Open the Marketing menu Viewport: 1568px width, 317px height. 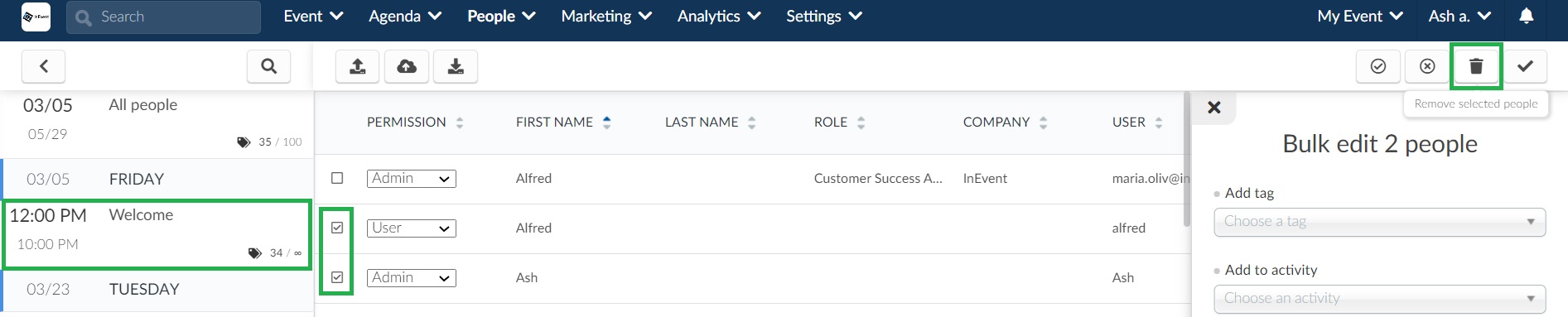[x=606, y=16]
